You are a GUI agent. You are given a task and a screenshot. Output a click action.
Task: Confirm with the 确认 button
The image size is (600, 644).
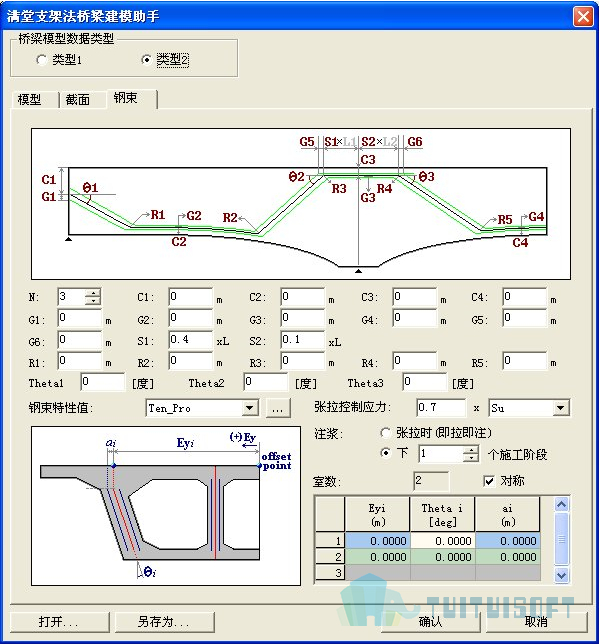pyautogui.click(x=431, y=622)
